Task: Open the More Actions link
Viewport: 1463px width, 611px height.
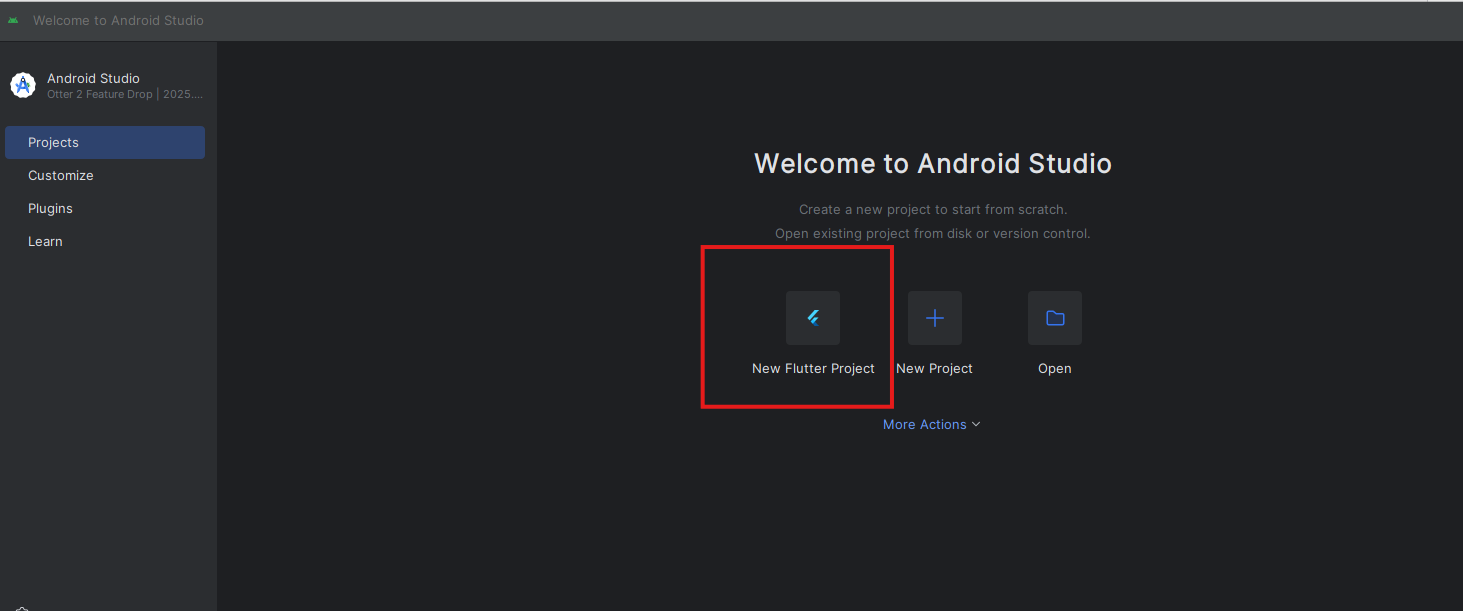Action: point(924,424)
